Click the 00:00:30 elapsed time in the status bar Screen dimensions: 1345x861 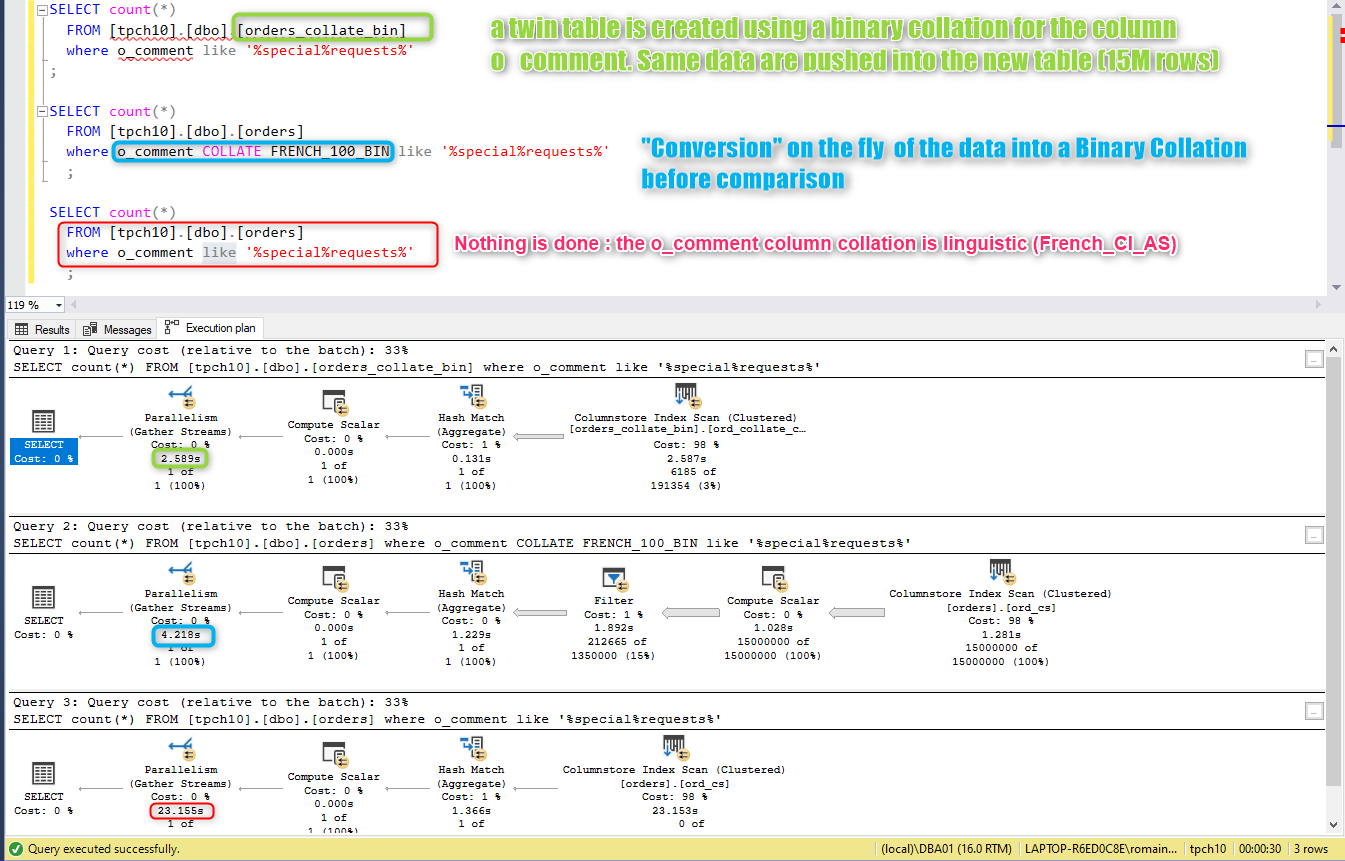coord(1261,849)
